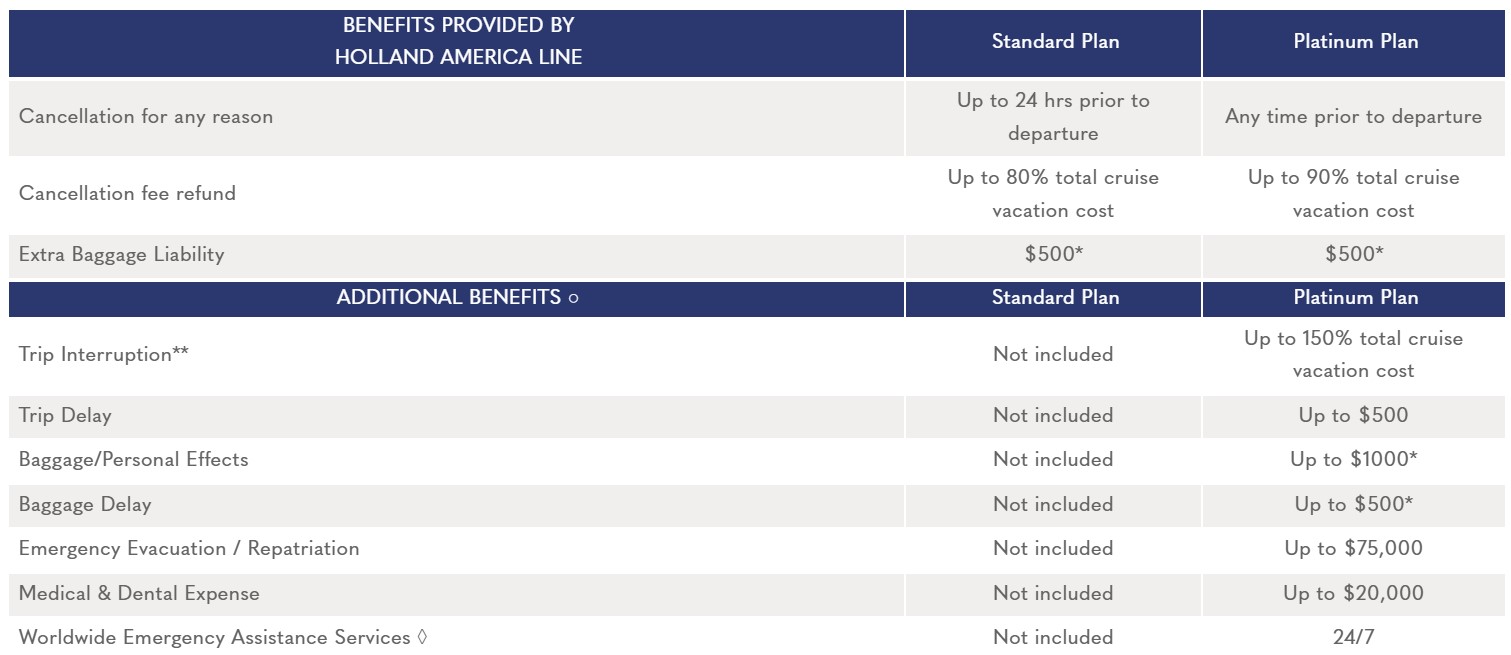This screenshot has width=1511, height=655.
Task: Click the Additional Benefits section header
Action: tap(458, 298)
